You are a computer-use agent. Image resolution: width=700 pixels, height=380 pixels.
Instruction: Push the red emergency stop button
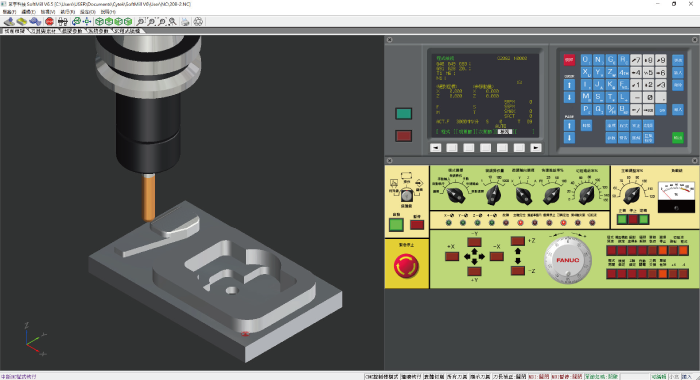point(406,266)
